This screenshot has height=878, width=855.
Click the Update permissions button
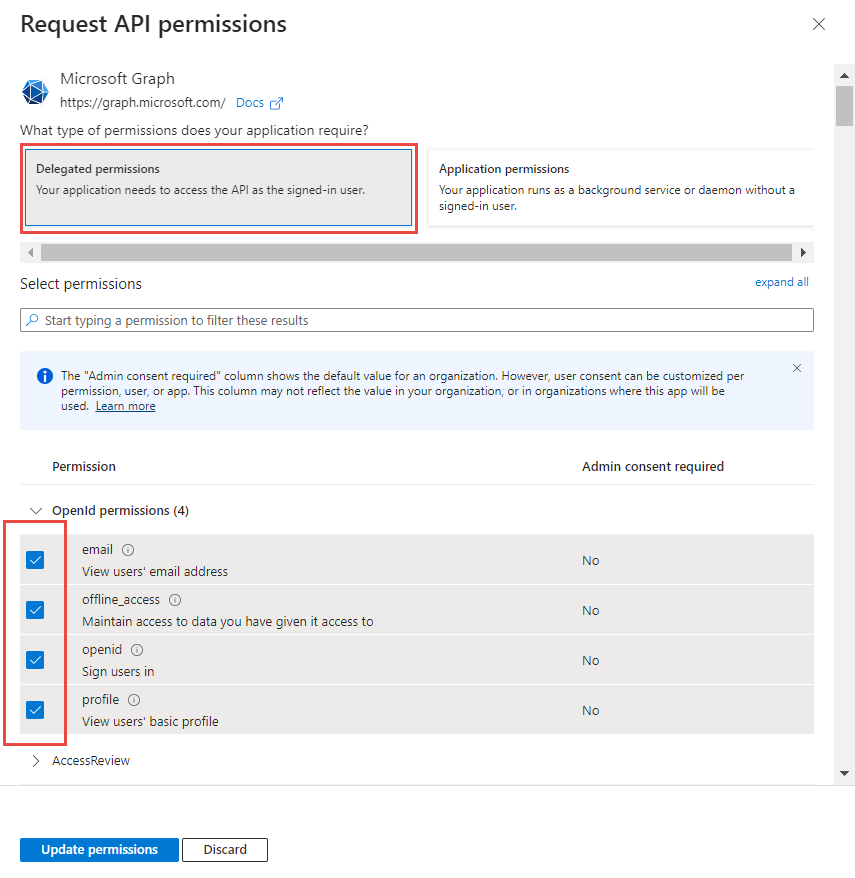click(99, 850)
